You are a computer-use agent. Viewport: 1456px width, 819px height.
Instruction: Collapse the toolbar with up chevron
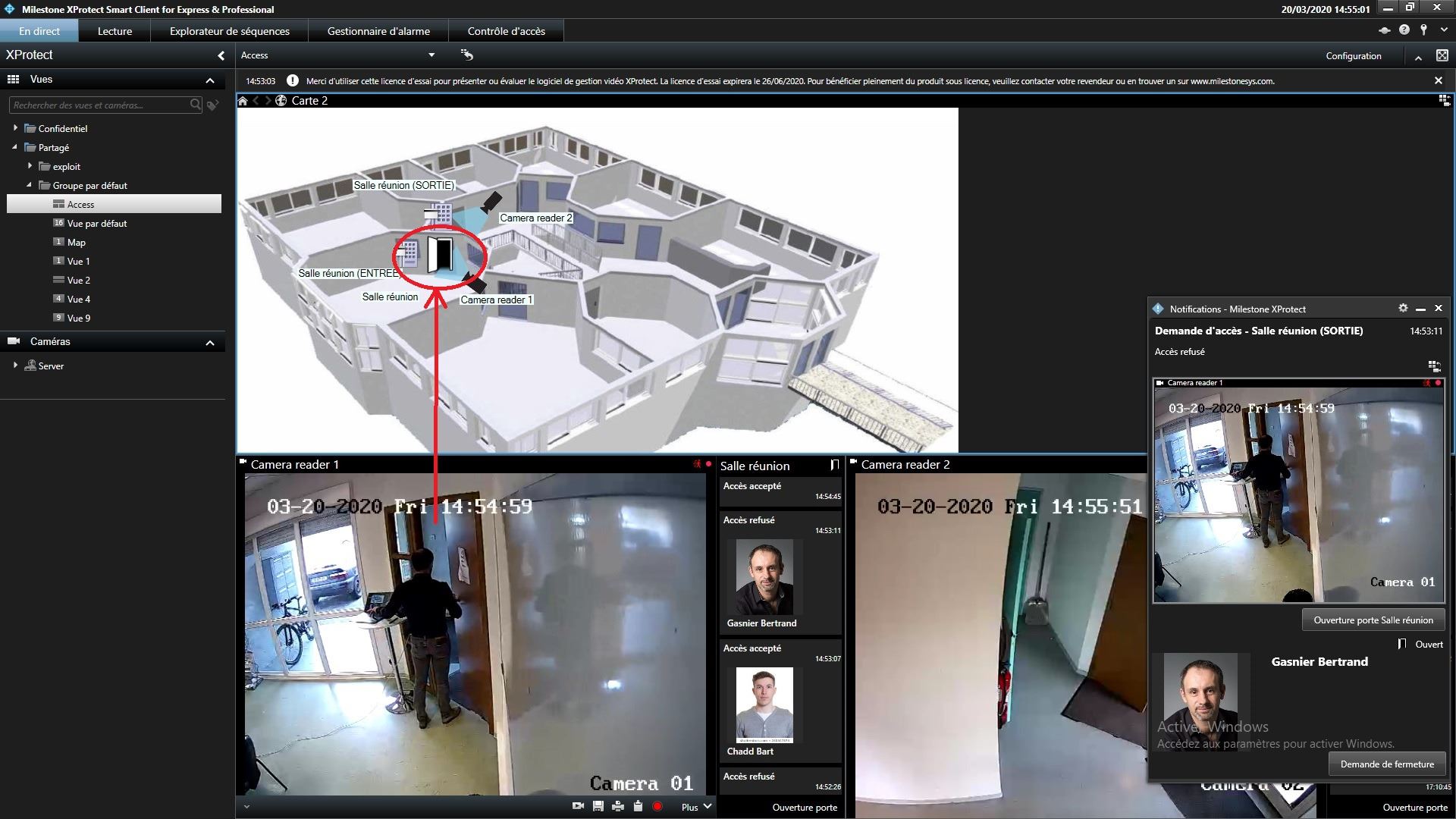coord(1417,57)
